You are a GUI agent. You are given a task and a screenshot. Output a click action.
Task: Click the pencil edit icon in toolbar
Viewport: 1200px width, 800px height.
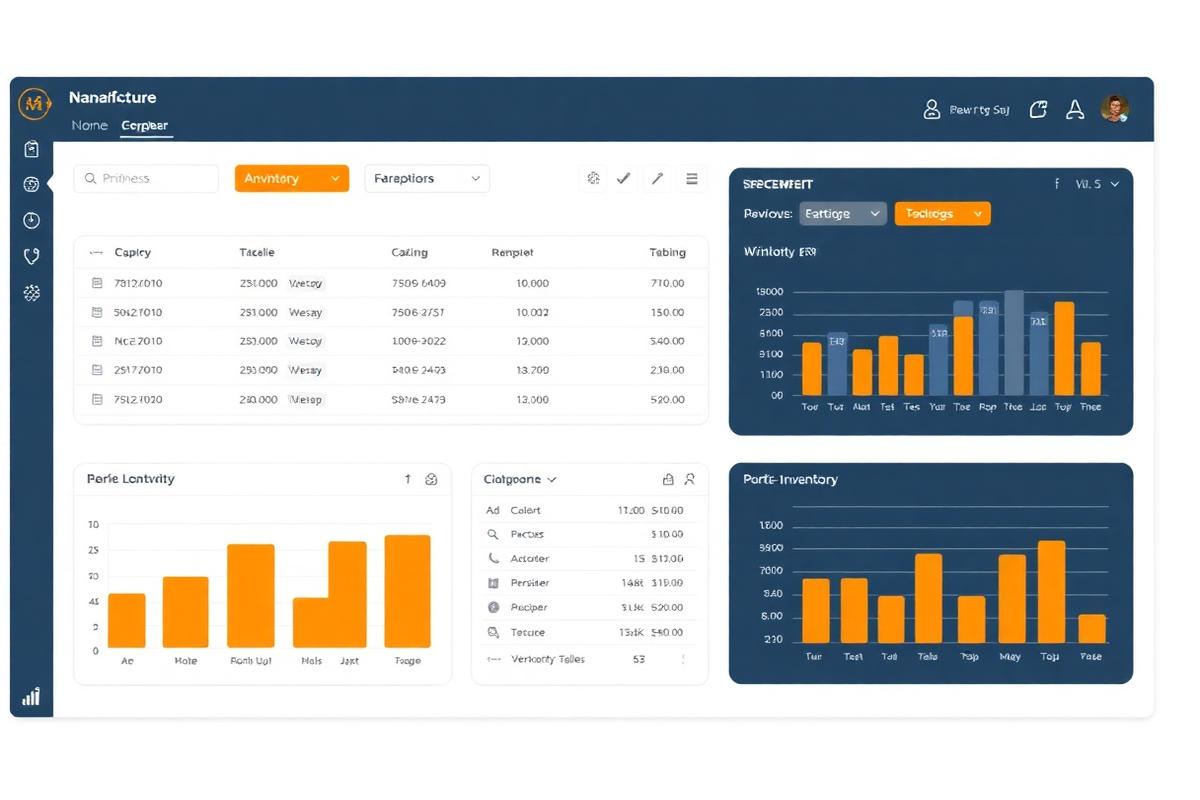[657, 178]
